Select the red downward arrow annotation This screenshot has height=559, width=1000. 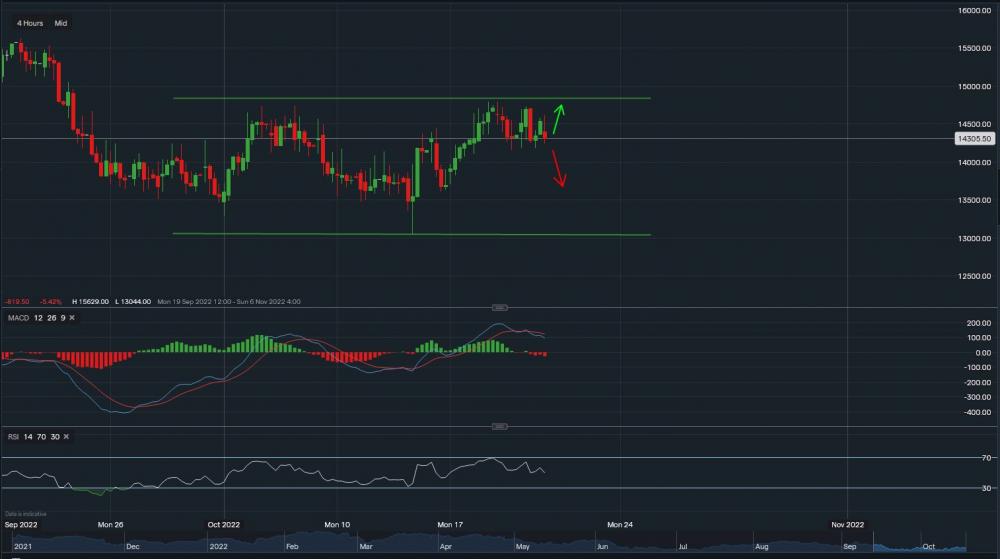click(559, 168)
